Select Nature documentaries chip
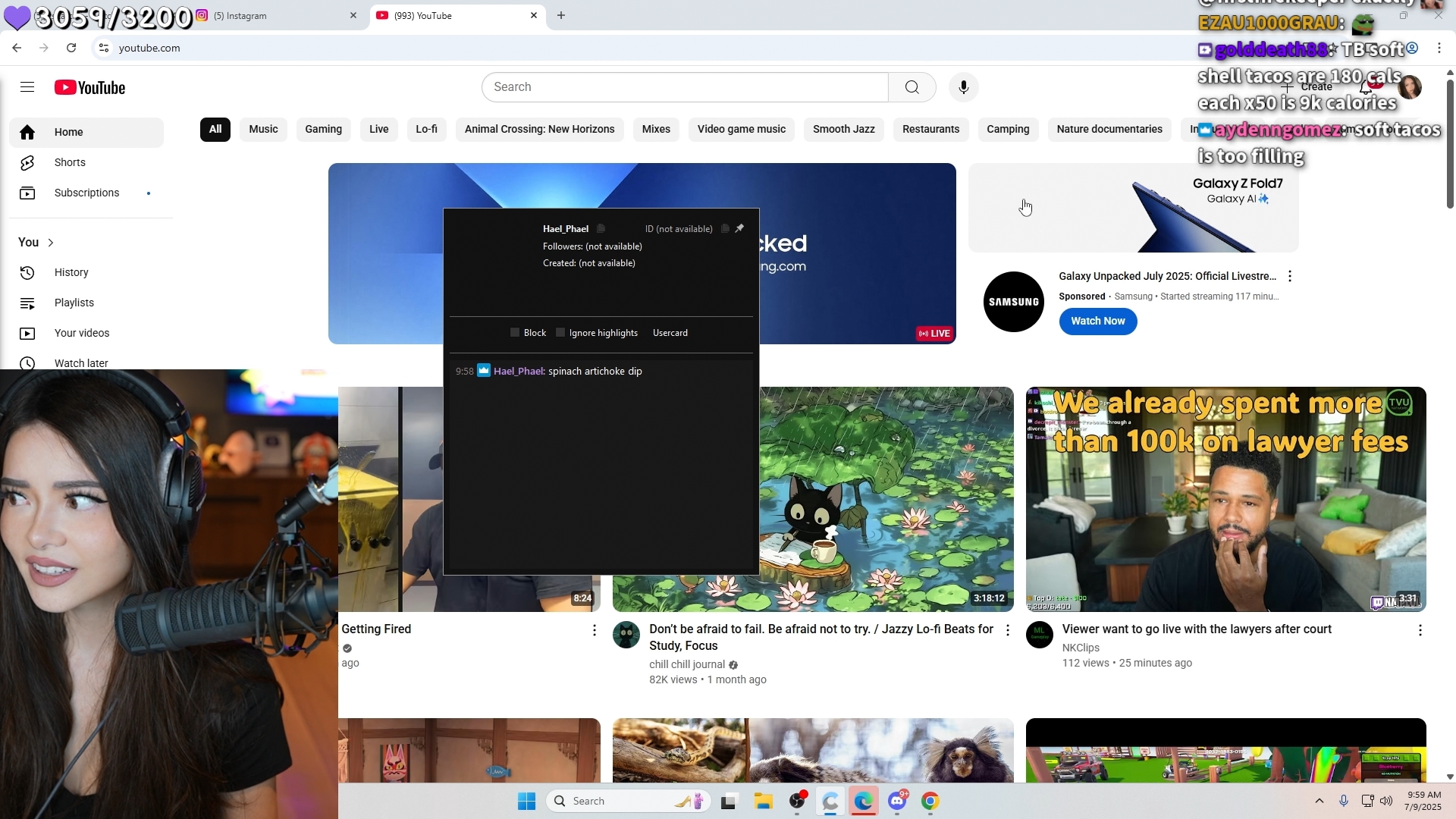 [1109, 129]
